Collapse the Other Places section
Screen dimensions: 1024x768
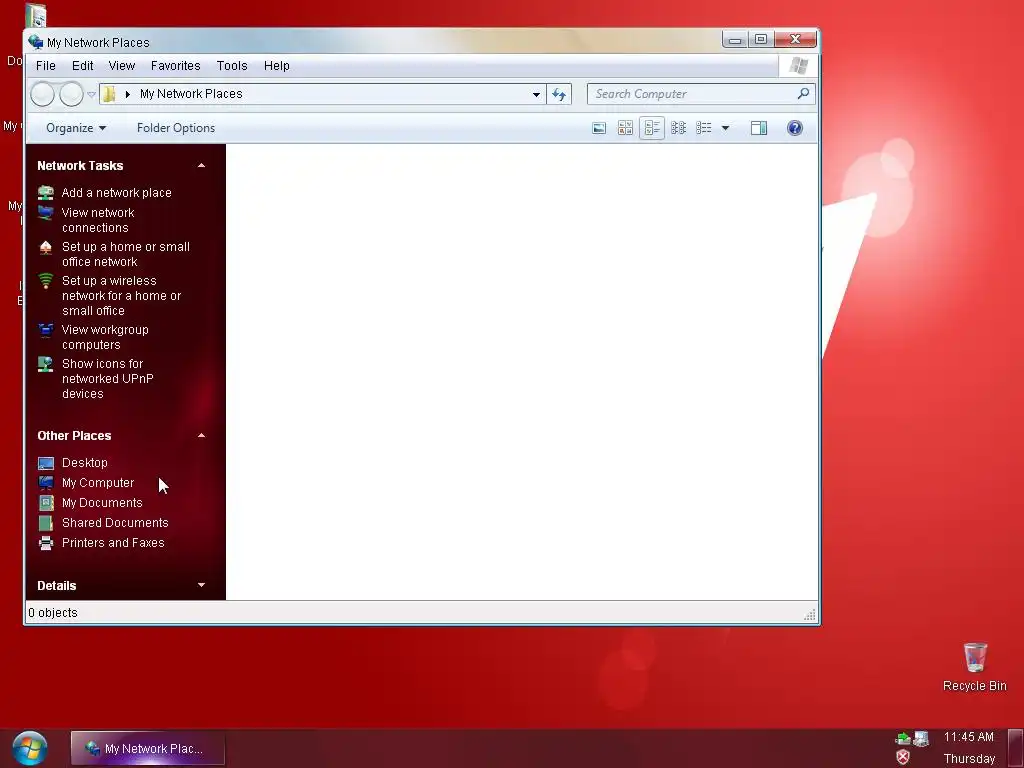(x=201, y=436)
